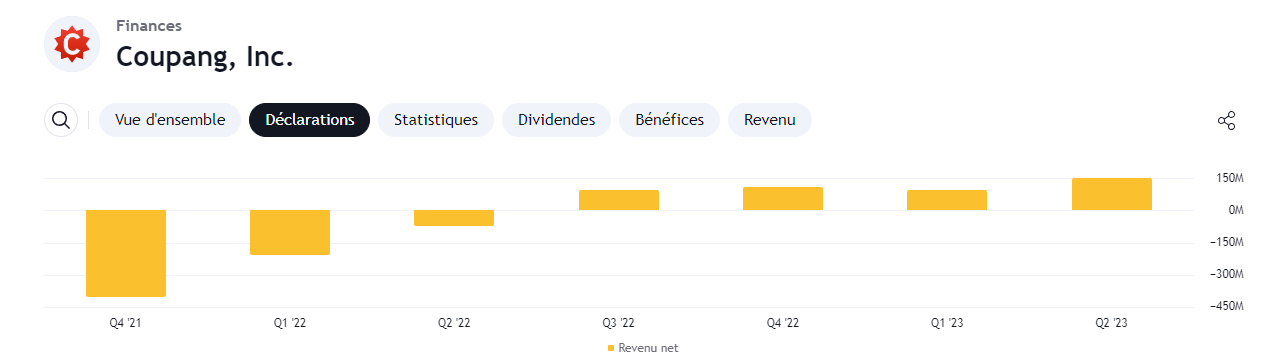Switch to the Revenu tab
The height and width of the screenshot is (361, 1288).
pos(770,120)
